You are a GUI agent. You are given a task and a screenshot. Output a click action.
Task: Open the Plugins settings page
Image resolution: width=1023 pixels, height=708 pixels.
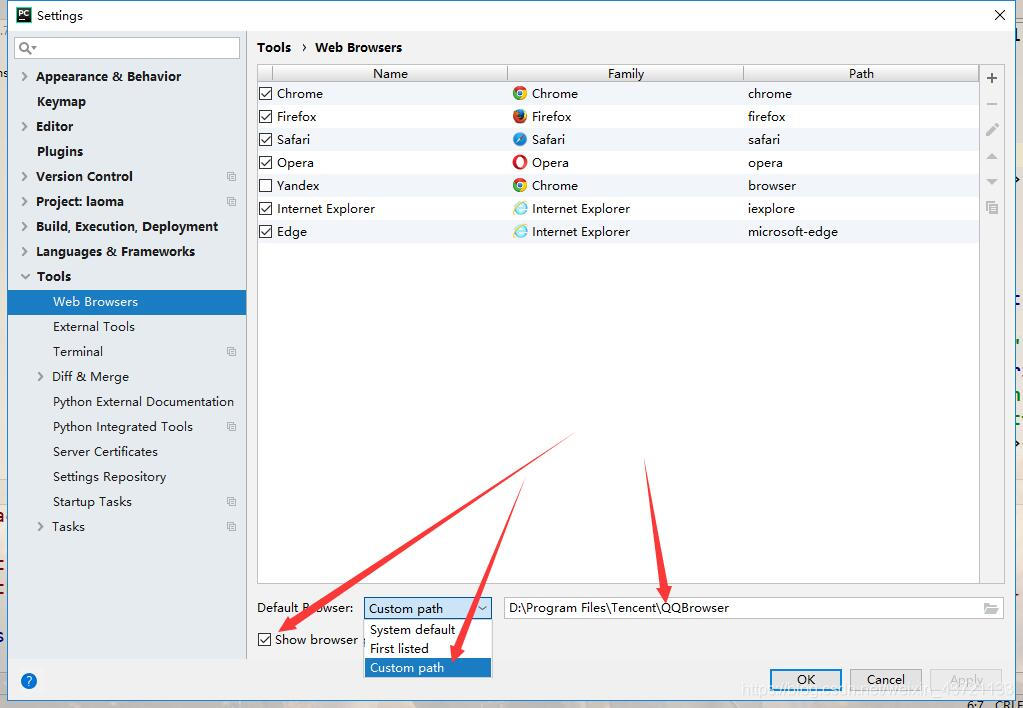point(60,151)
